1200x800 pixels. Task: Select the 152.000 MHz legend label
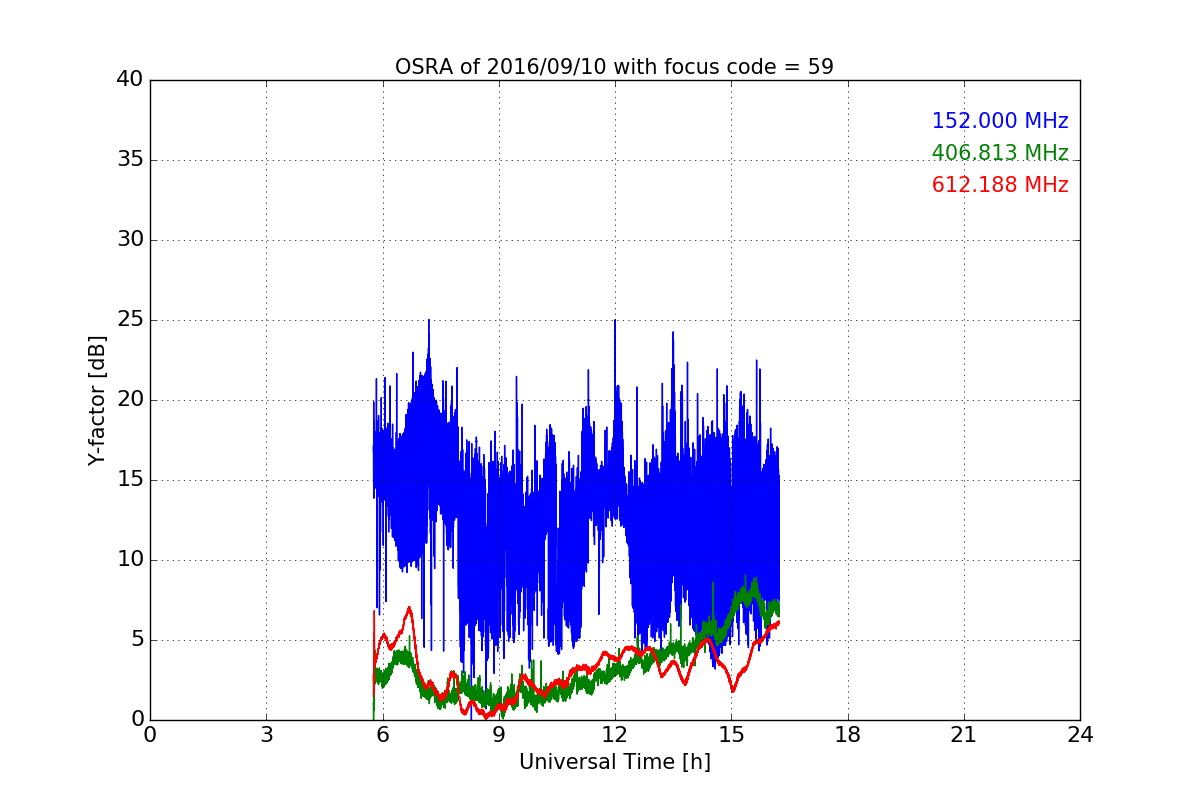coord(1000,121)
